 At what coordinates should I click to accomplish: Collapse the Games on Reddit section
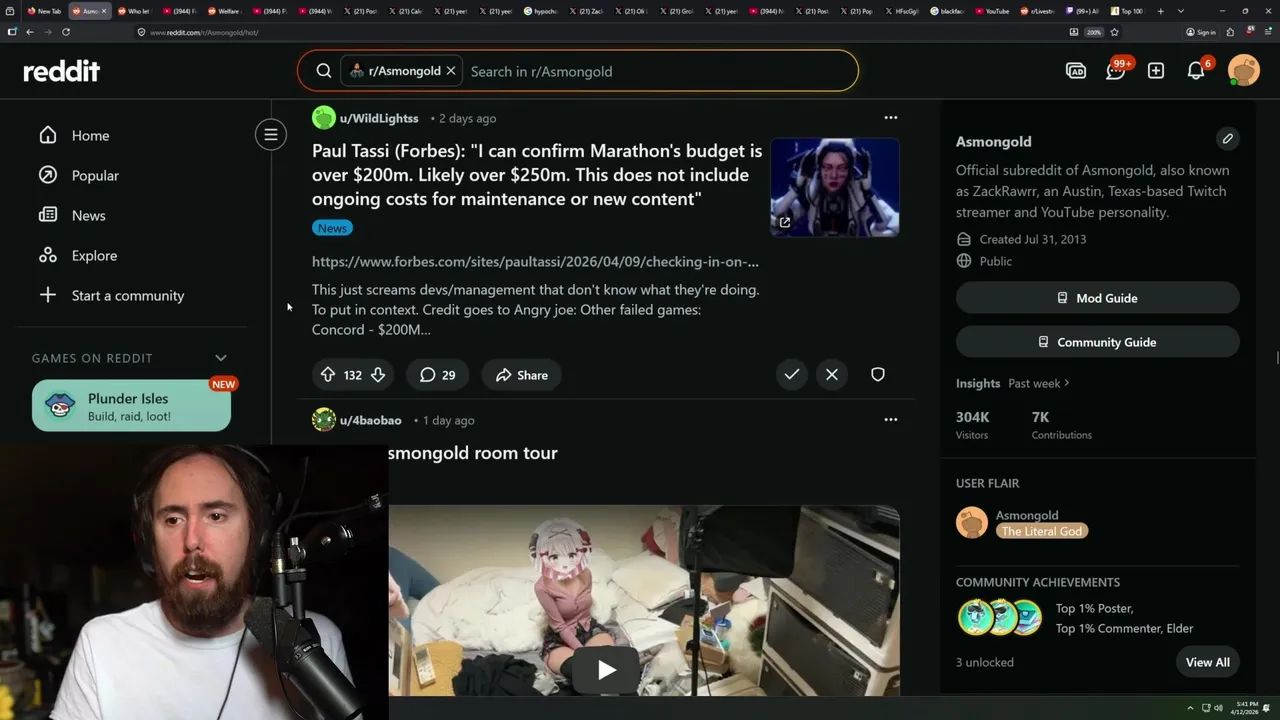coord(221,358)
